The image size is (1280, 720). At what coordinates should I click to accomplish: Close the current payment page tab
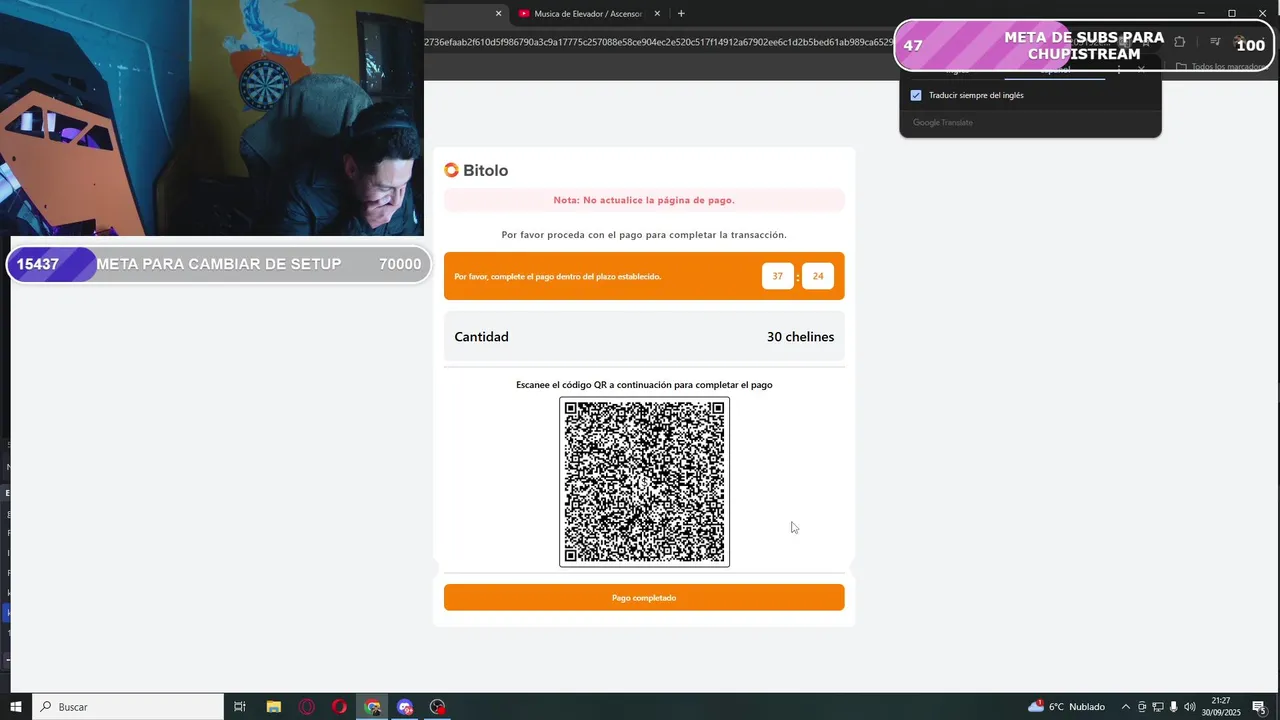tap(499, 14)
